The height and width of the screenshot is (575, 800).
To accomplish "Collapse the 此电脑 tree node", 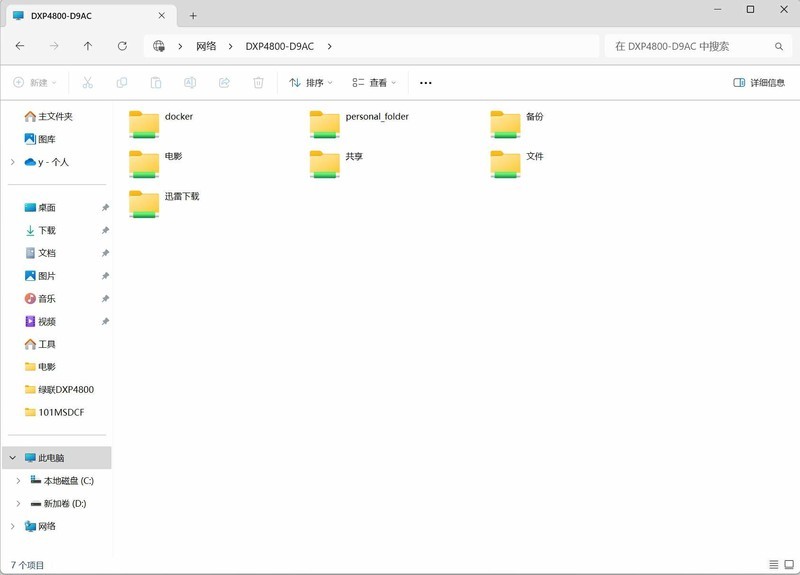I will coord(13,458).
